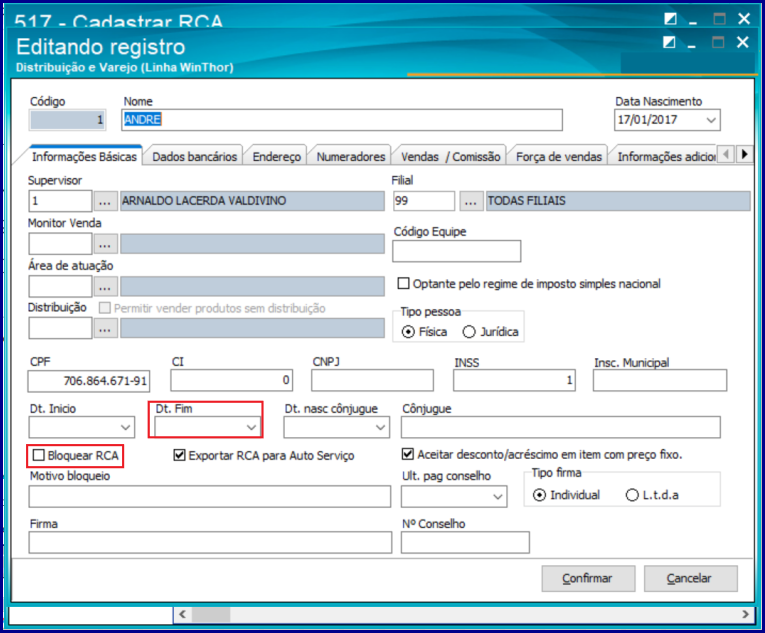The width and height of the screenshot is (765, 633).
Task: Click right arrow of horizontal scrollbar
Action: (x=745, y=614)
